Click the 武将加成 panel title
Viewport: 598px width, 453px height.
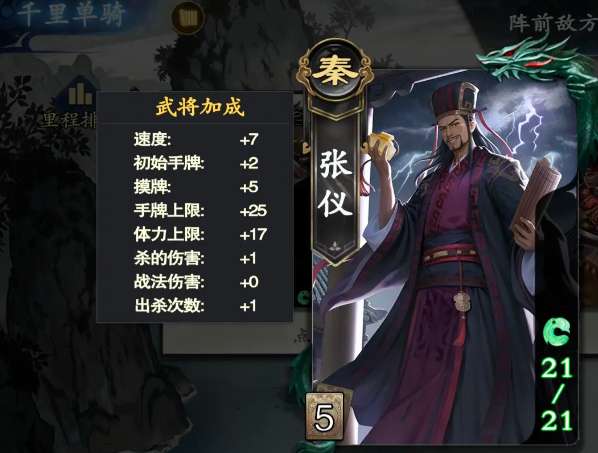tap(200, 107)
